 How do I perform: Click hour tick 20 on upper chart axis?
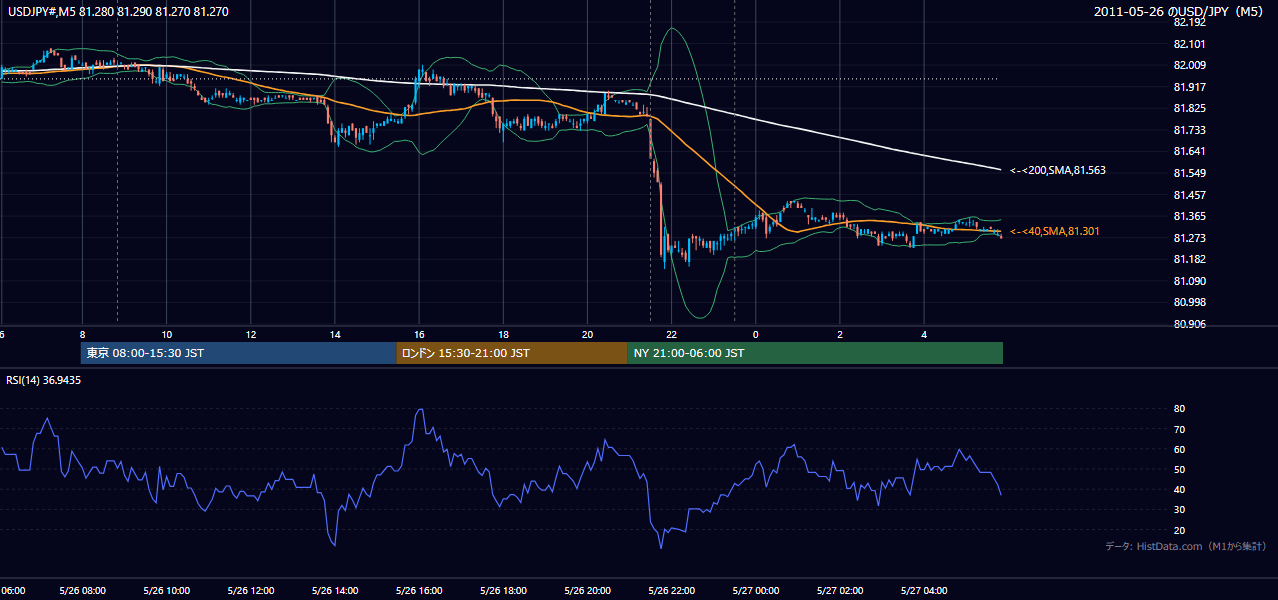[x=587, y=334]
